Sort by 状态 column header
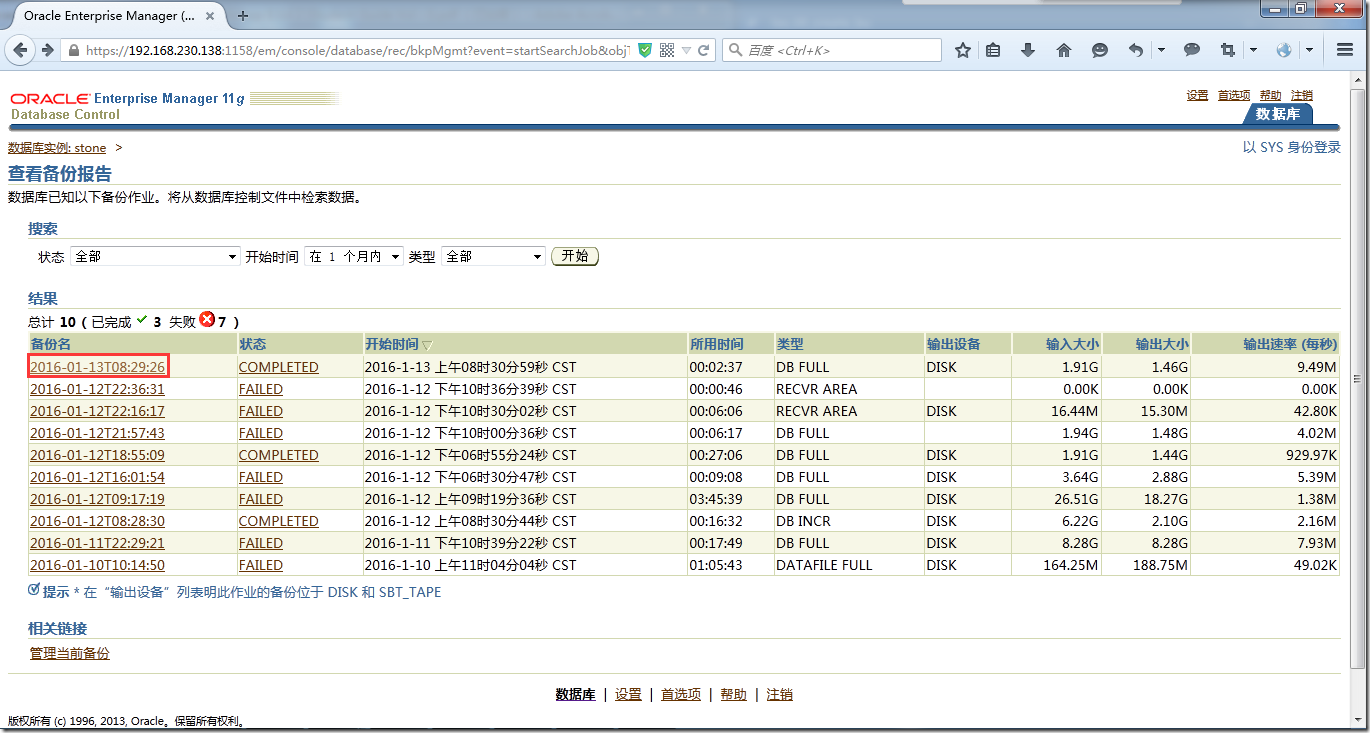Viewport: 1370px width, 733px height. (252, 344)
